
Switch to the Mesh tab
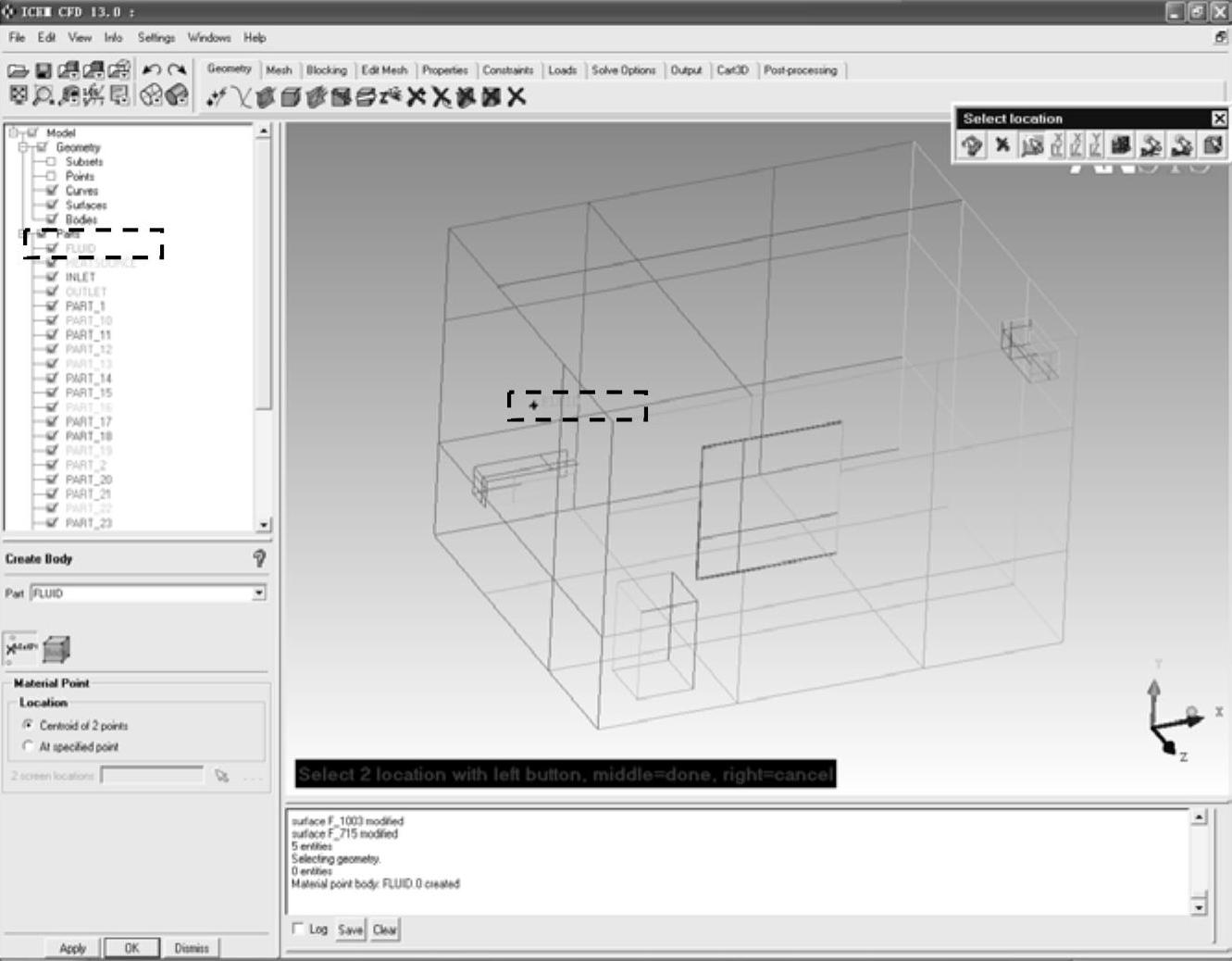click(279, 70)
